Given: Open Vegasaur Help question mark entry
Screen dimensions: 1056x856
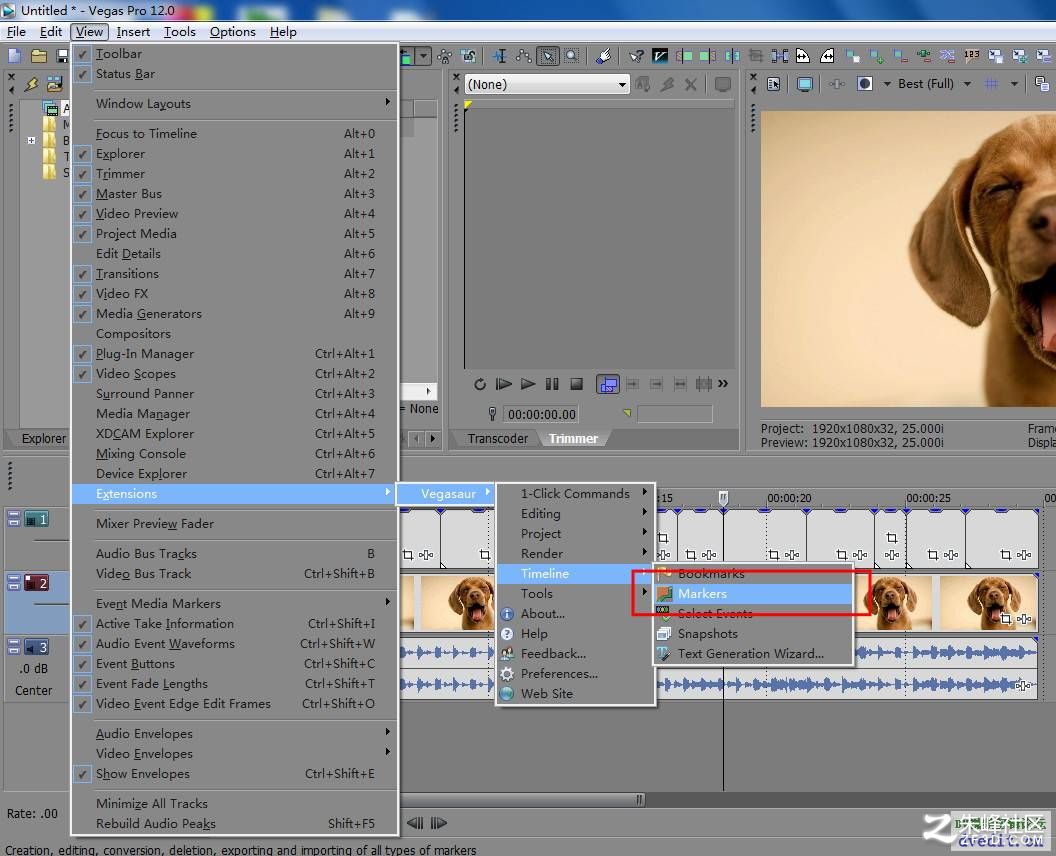Looking at the screenshot, I should (x=576, y=634).
